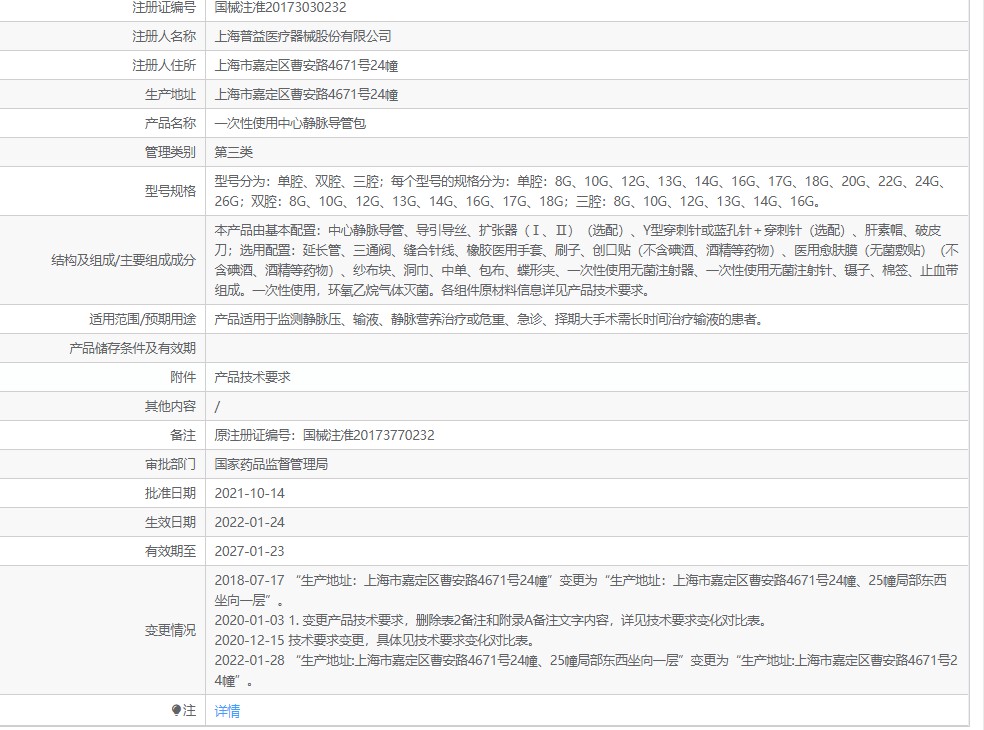Viewport: 984px width, 730px height.
Task: Click the 注册人住所 row label
Action: [x=164, y=65]
